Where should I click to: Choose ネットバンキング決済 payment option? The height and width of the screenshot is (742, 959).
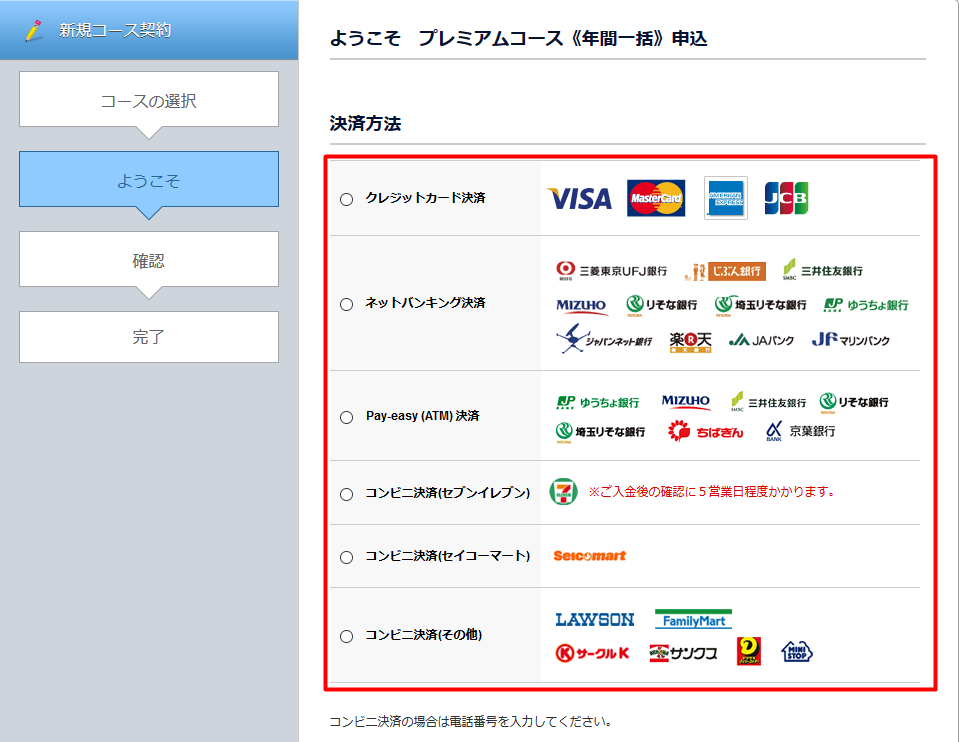tap(346, 304)
